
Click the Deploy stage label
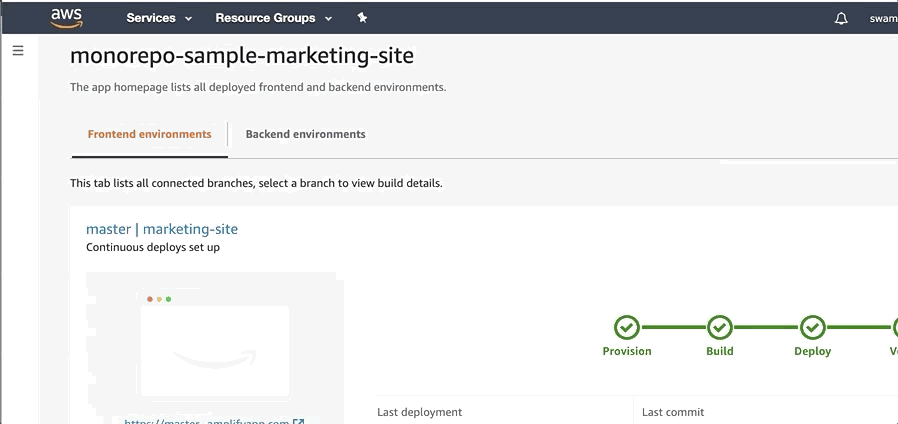(813, 351)
